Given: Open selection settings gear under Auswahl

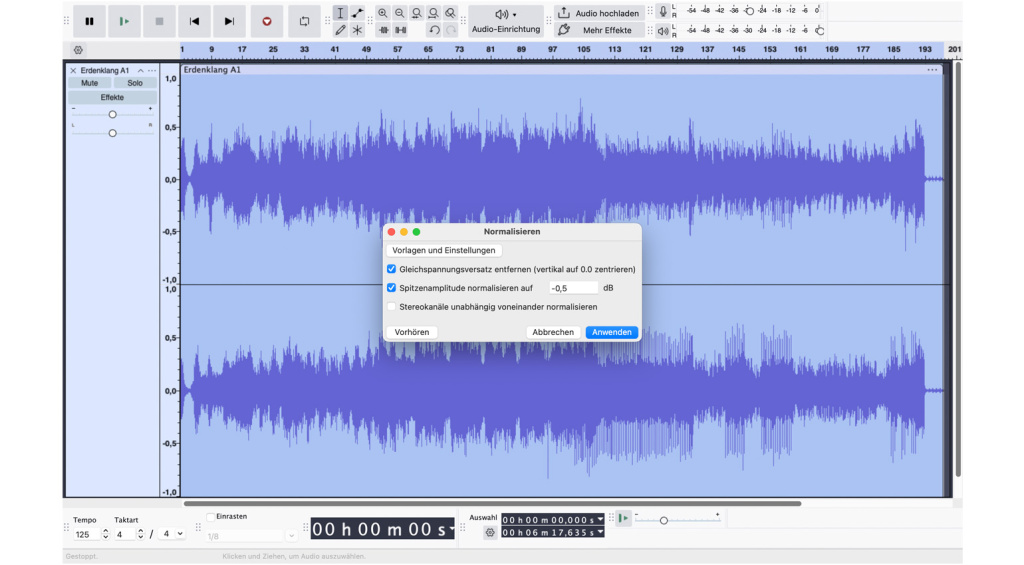Looking at the screenshot, I should [490, 534].
